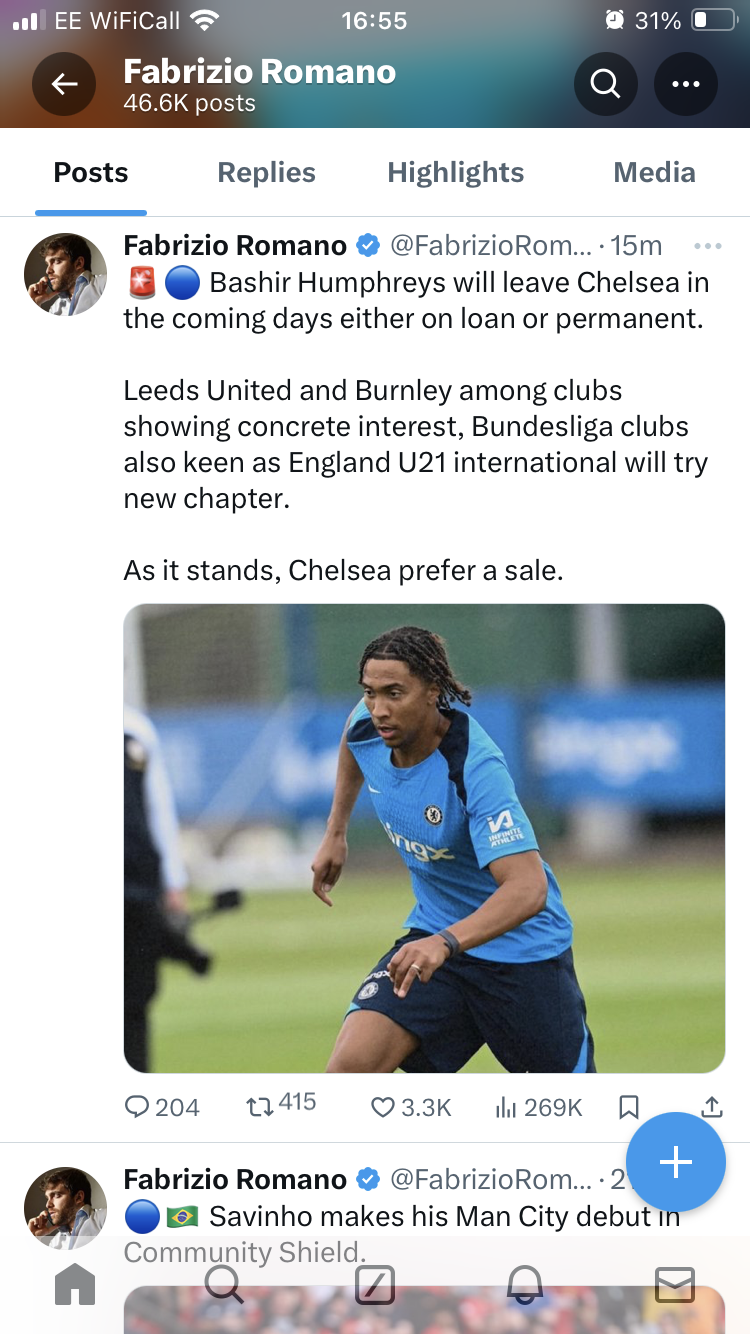Go to Home in bottom navigation

(75, 1284)
